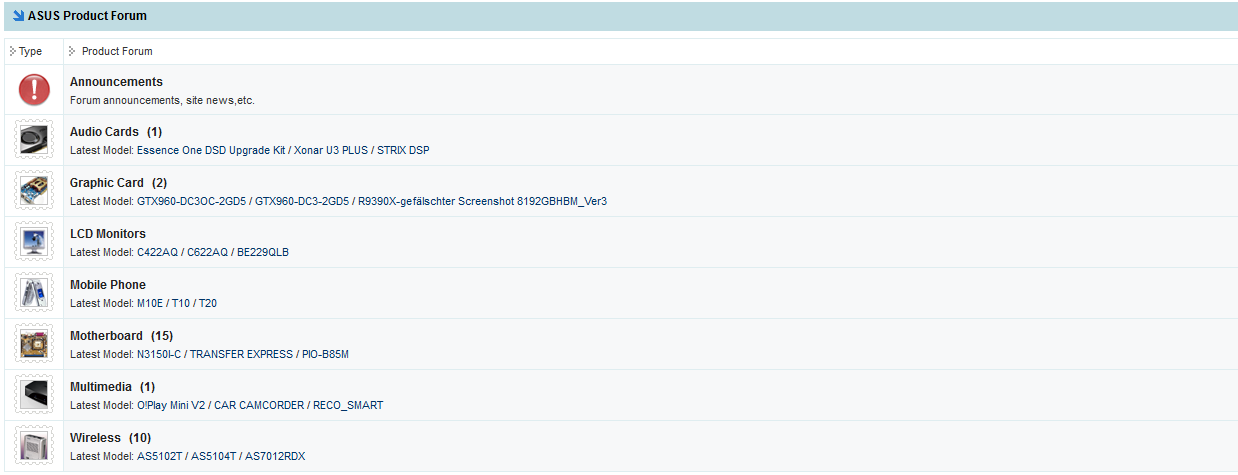
Task: Open the AS5102T wireless model
Action: 160,456
